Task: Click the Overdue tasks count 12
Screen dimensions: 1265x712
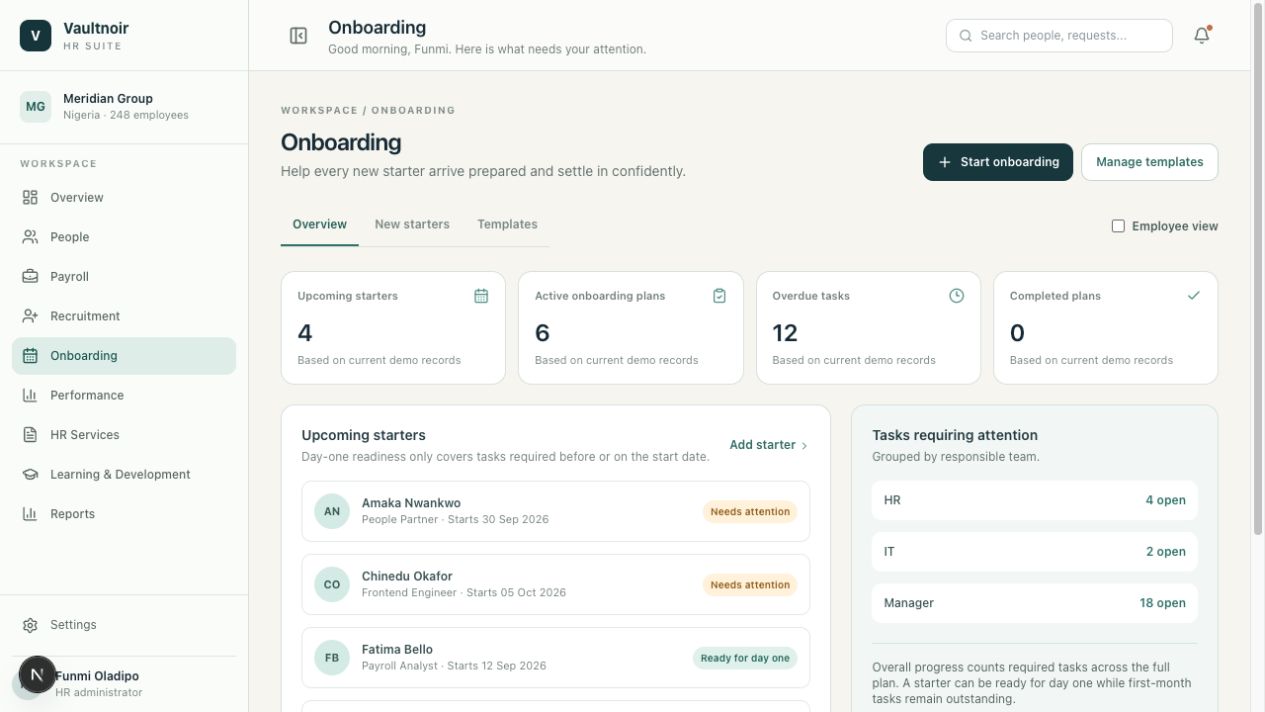Action: click(x=785, y=333)
